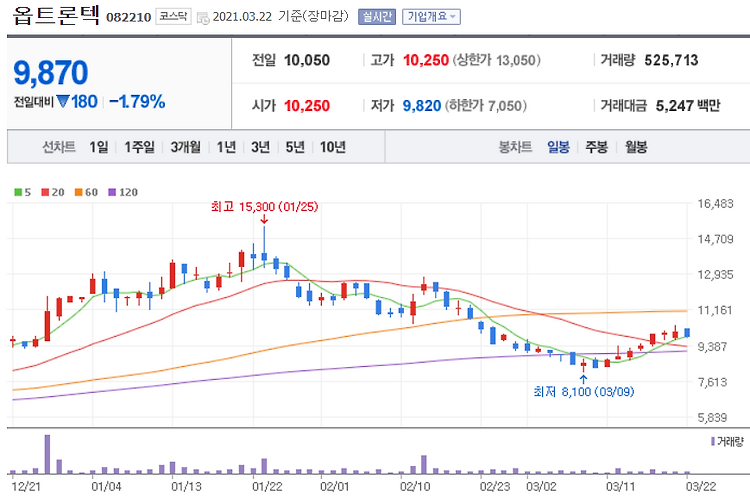Click the 거래량 value 525,713
This screenshot has width=750, height=497.
tap(671, 60)
